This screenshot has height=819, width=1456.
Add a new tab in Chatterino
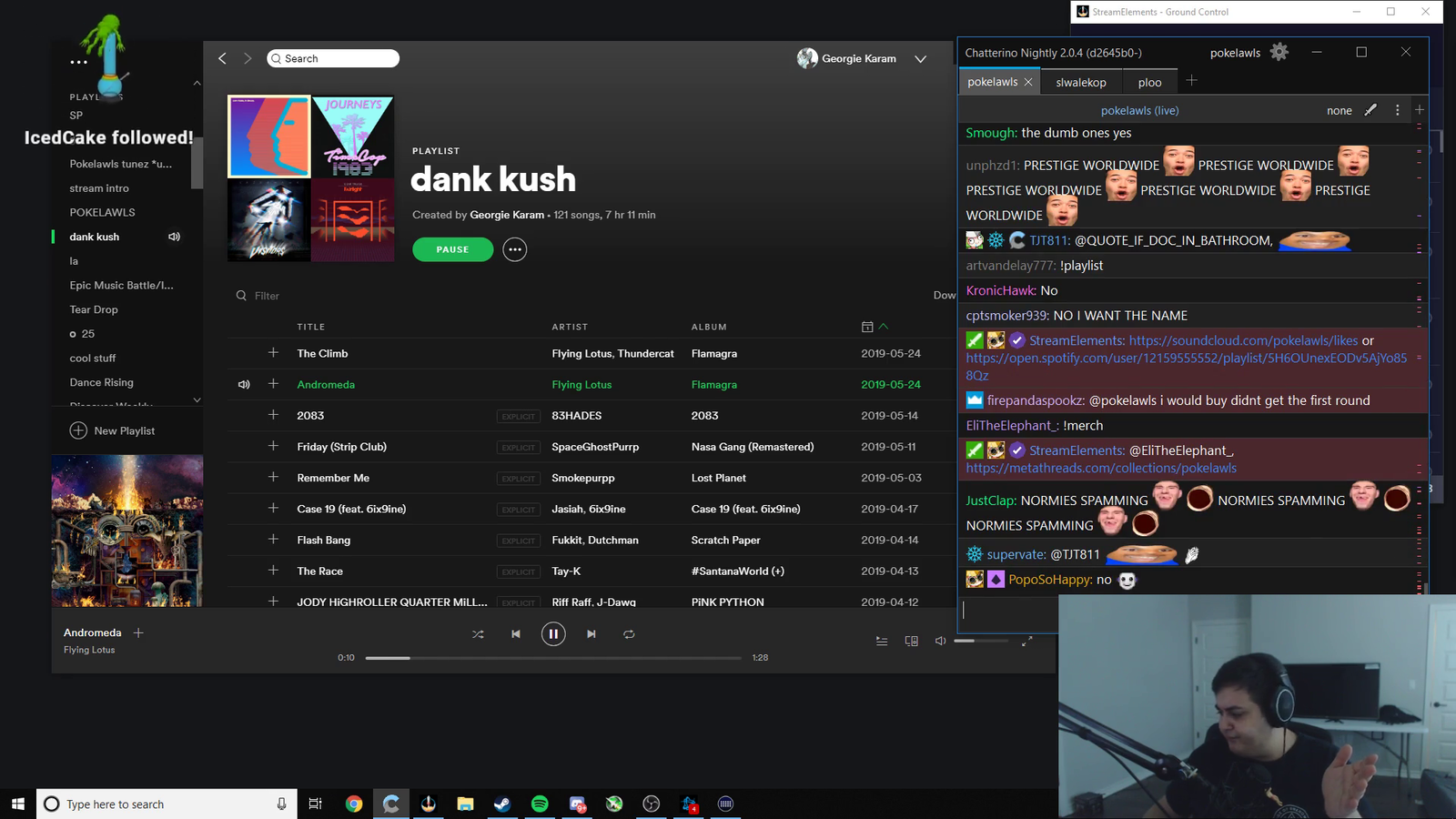pos(1191,81)
